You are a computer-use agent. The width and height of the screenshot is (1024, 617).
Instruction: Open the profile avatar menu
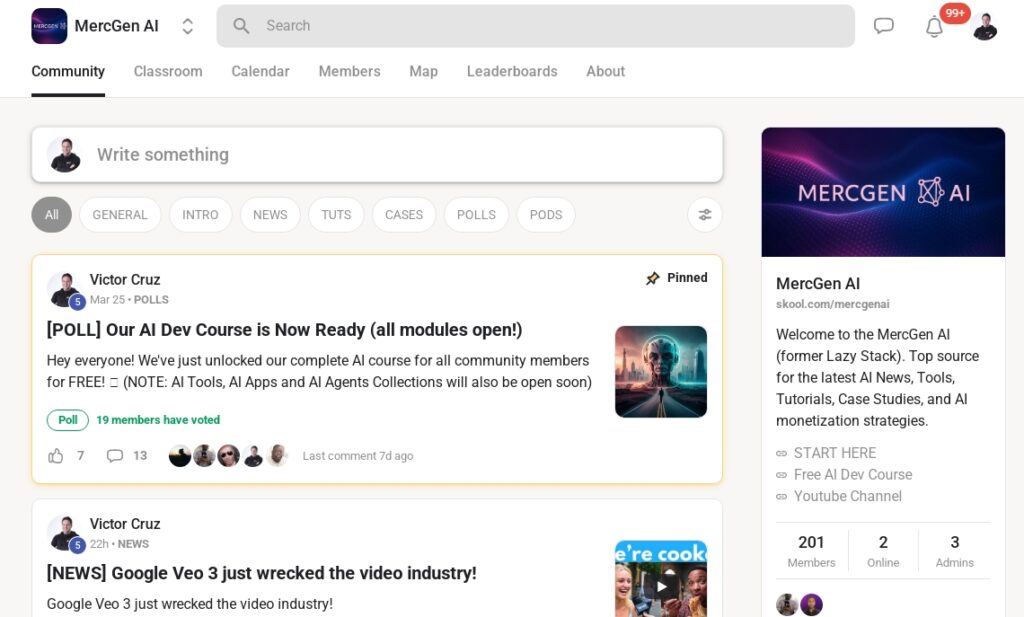pos(984,26)
